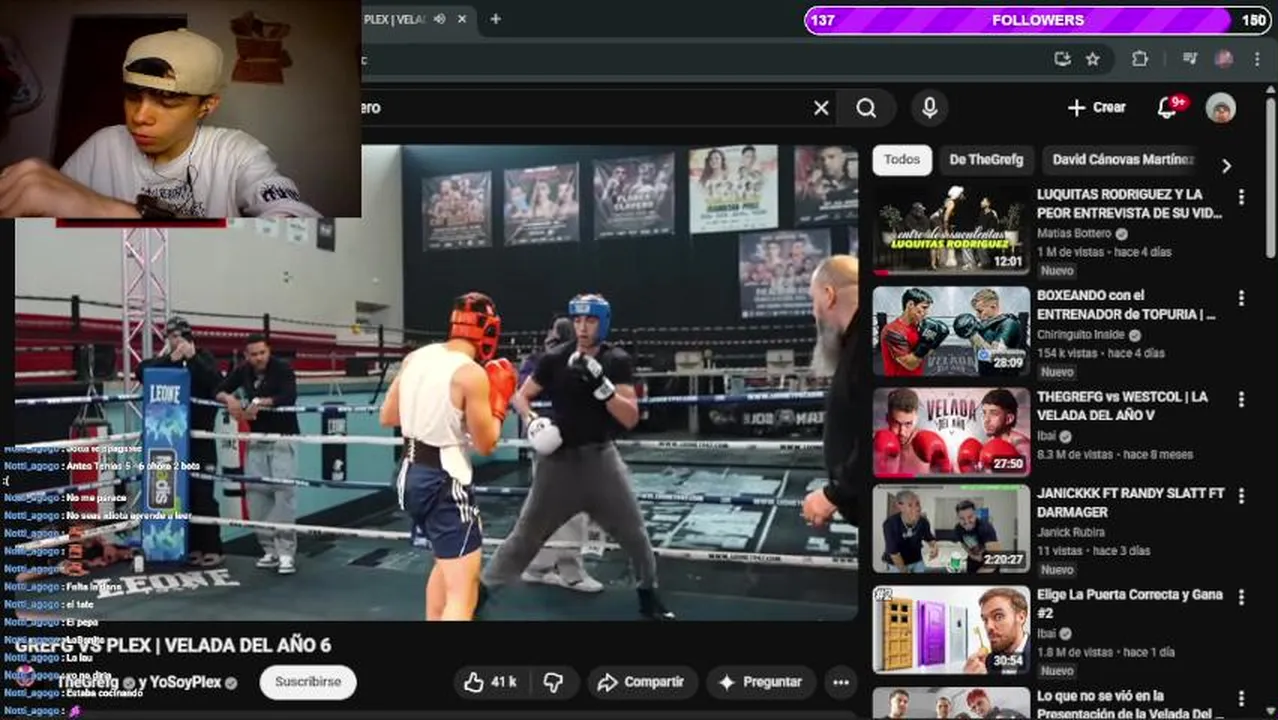Click the streamer webcam overlay
Image resolution: width=1278 pixels, height=720 pixels.
click(x=180, y=108)
